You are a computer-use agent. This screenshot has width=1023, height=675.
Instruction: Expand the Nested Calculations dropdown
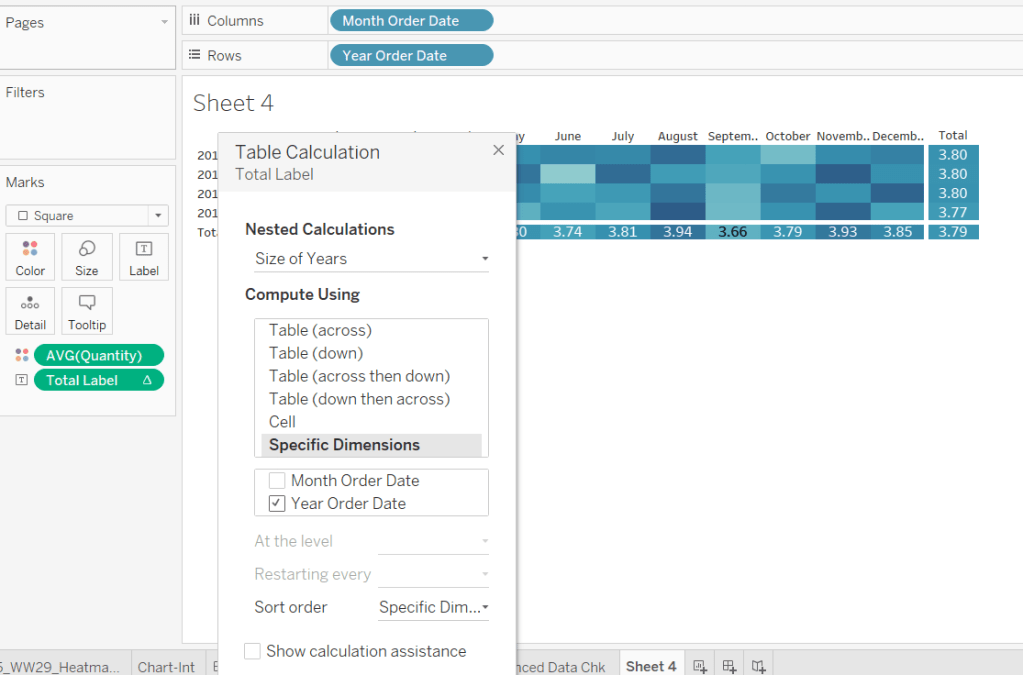[371, 259]
